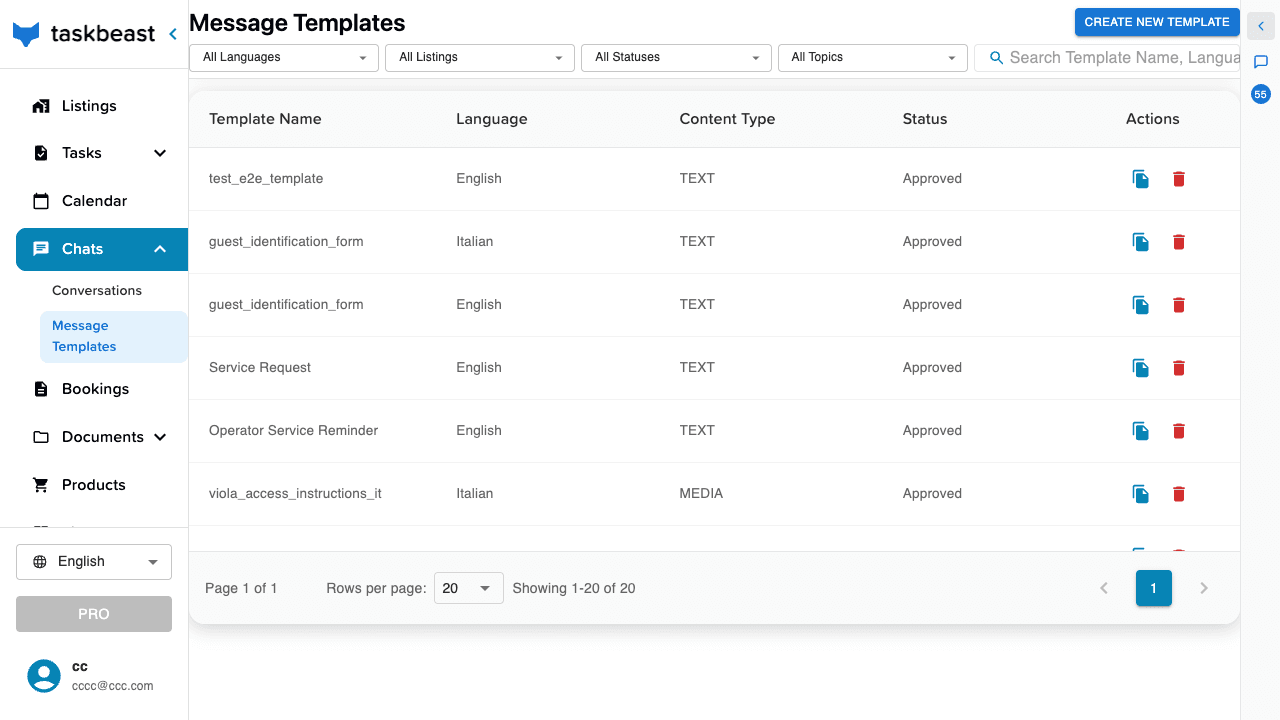This screenshot has height=720, width=1280.
Task: Click the user avatar icon for cc
Action: pos(44,676)
